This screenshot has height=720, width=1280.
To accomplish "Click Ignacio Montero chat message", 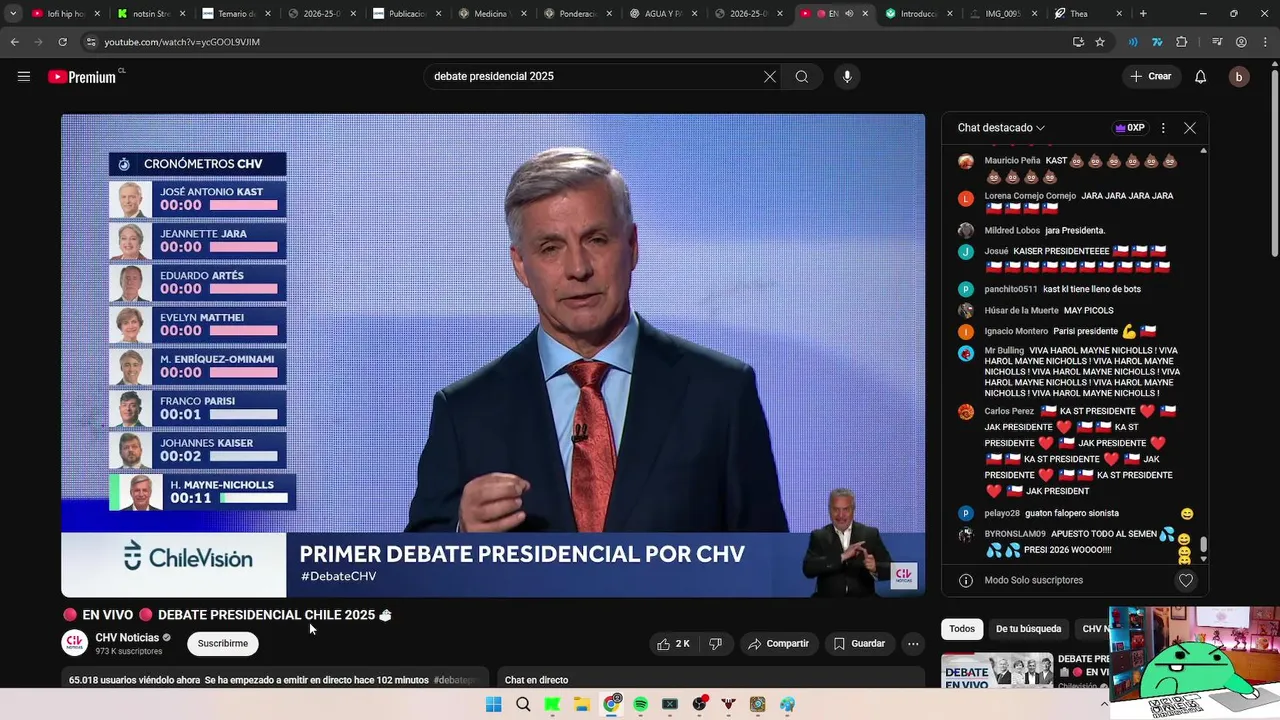I will [1070, 332].
